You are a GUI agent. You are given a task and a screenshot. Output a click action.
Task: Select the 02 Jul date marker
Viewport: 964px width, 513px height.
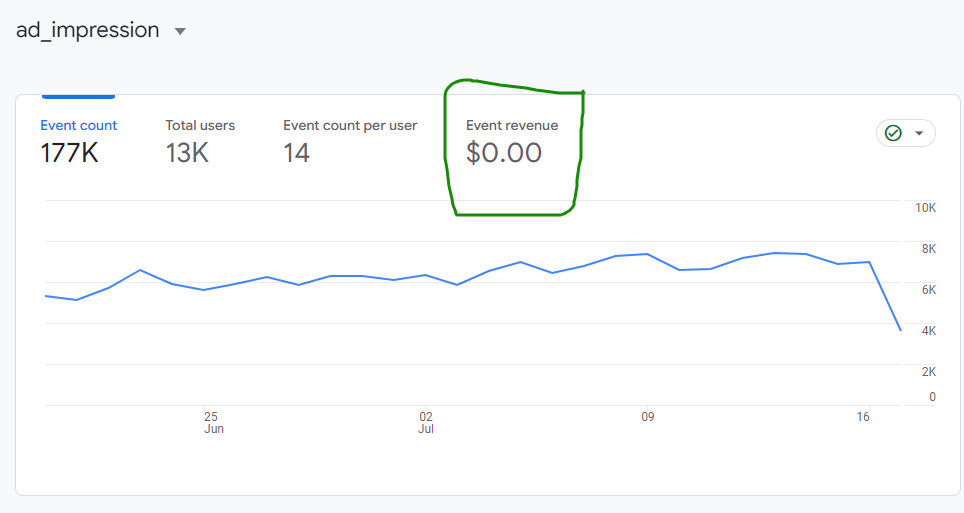[426, 423]
